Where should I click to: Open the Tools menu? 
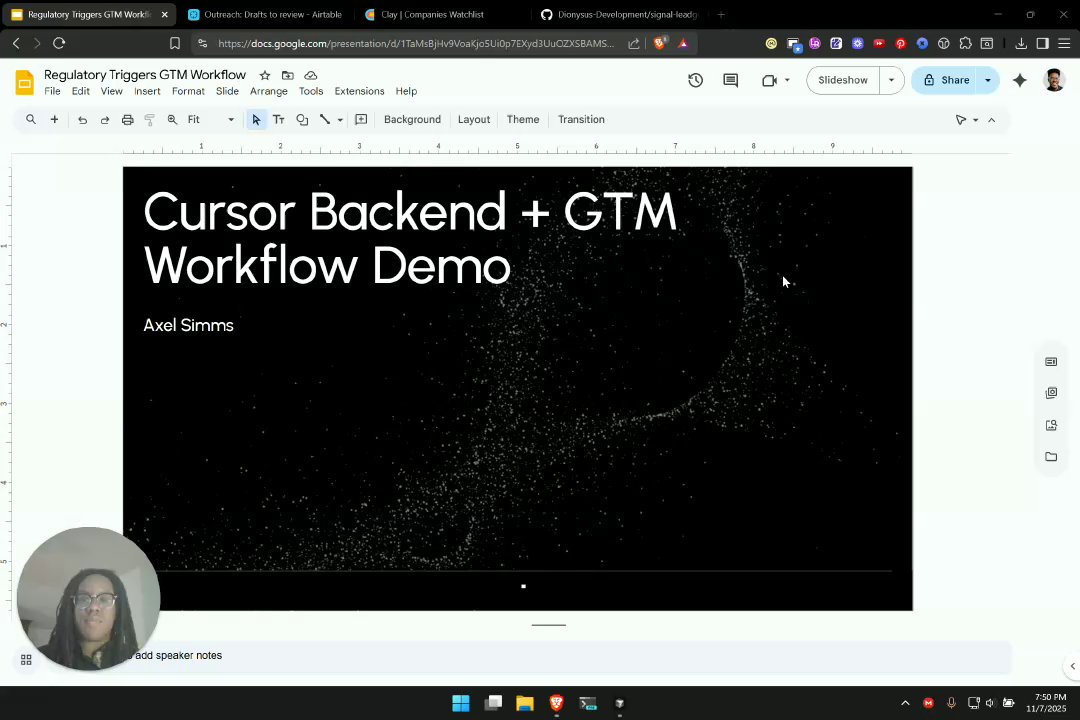click(x=311, y=91)
